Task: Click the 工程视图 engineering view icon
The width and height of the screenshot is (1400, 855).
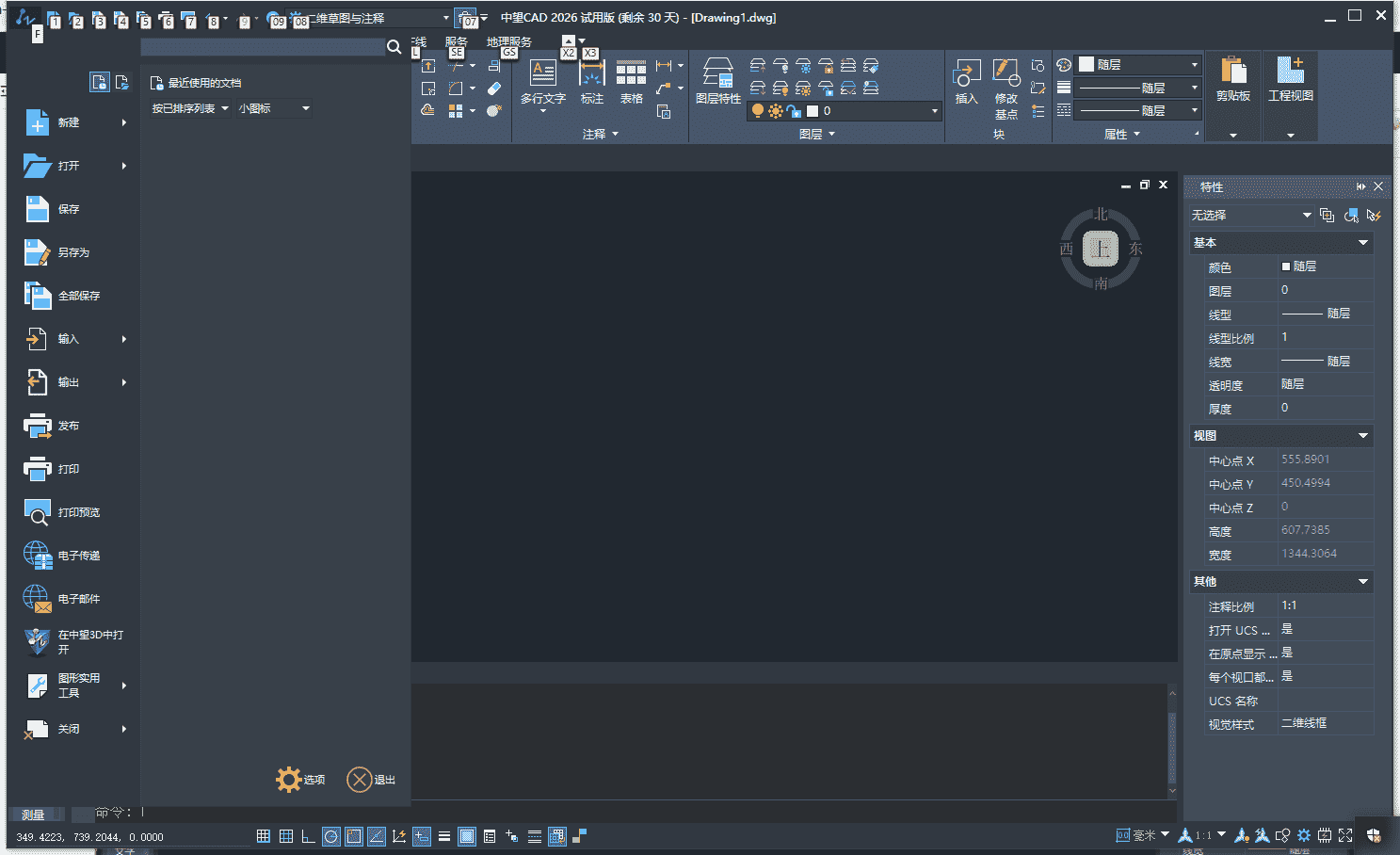Action: tap(1290, 73)
